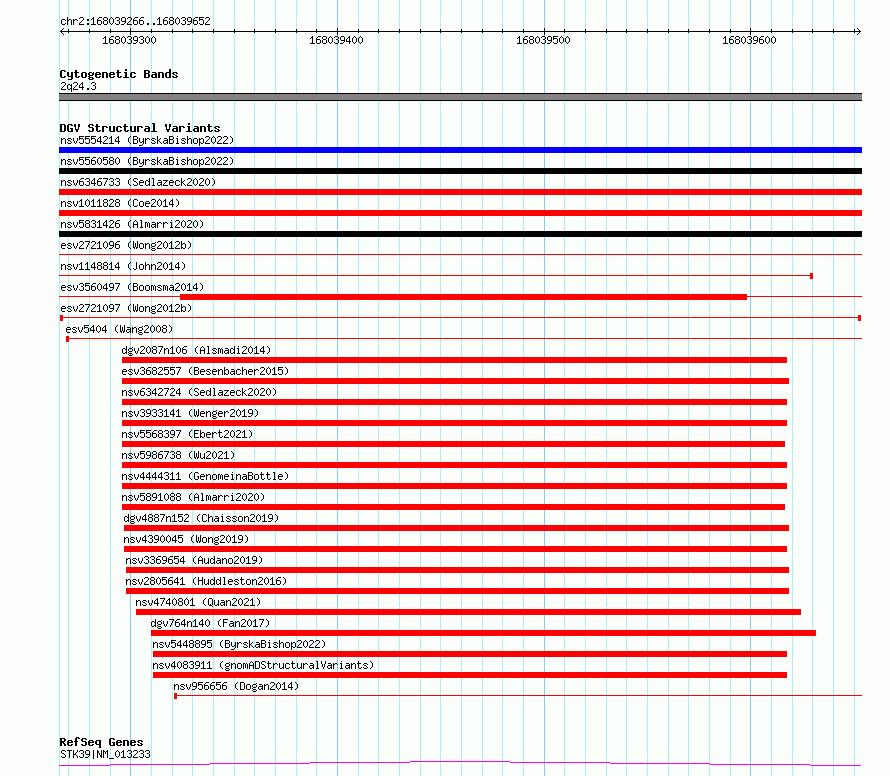This screenshot has width=890, height=776.
Task: Open dgv764n140 (Fan2017) variant
Action: (210, 623)
